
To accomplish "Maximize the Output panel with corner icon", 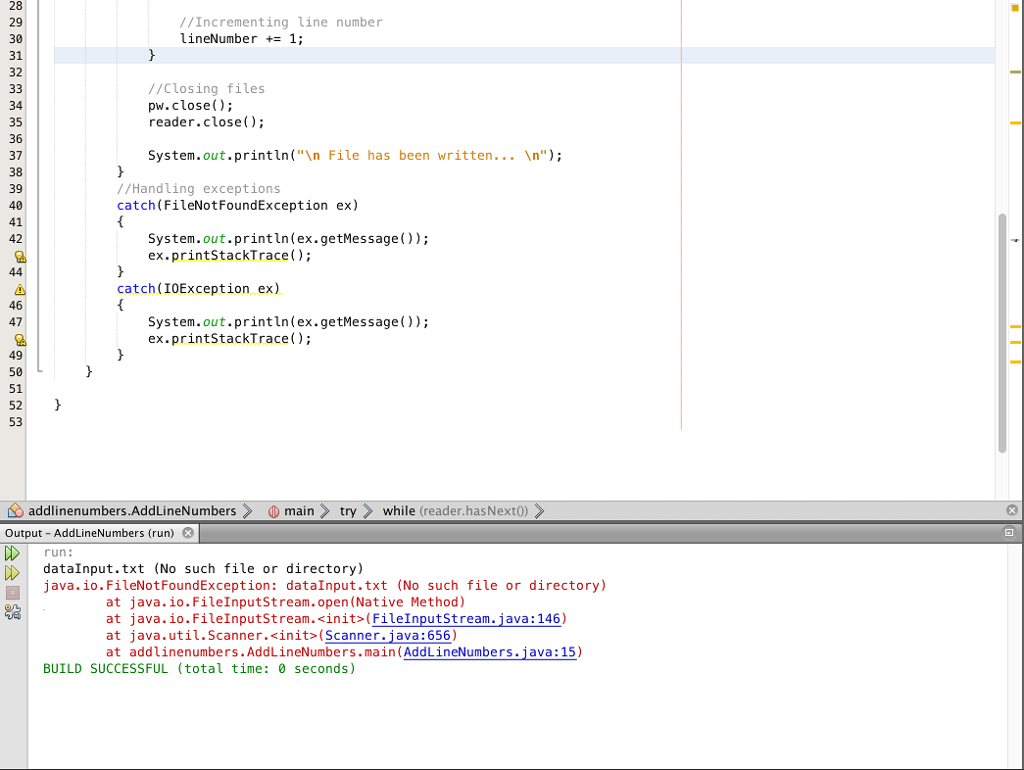I will click(1009, 532).
